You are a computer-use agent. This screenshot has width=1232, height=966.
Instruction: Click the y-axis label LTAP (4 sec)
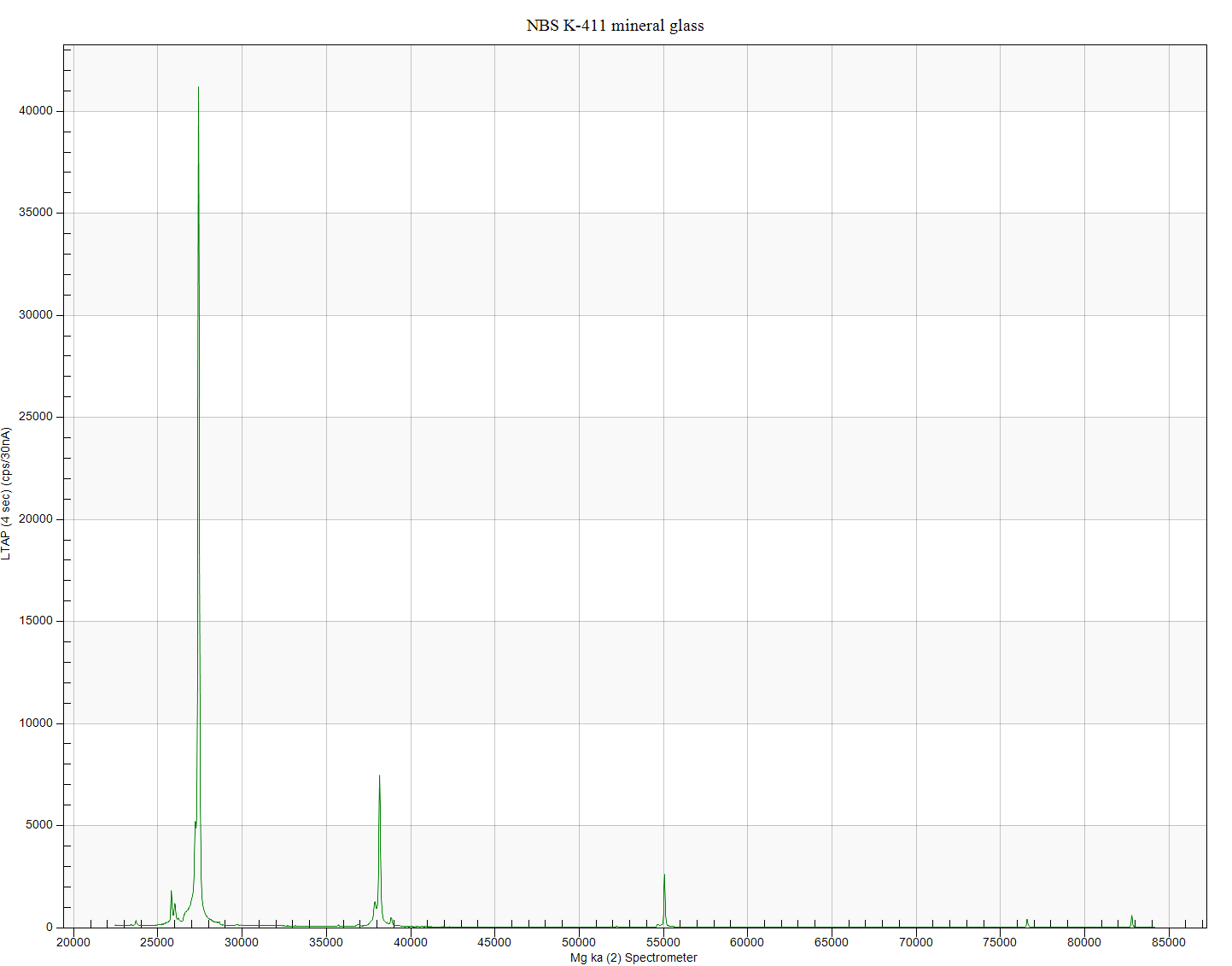7,493
